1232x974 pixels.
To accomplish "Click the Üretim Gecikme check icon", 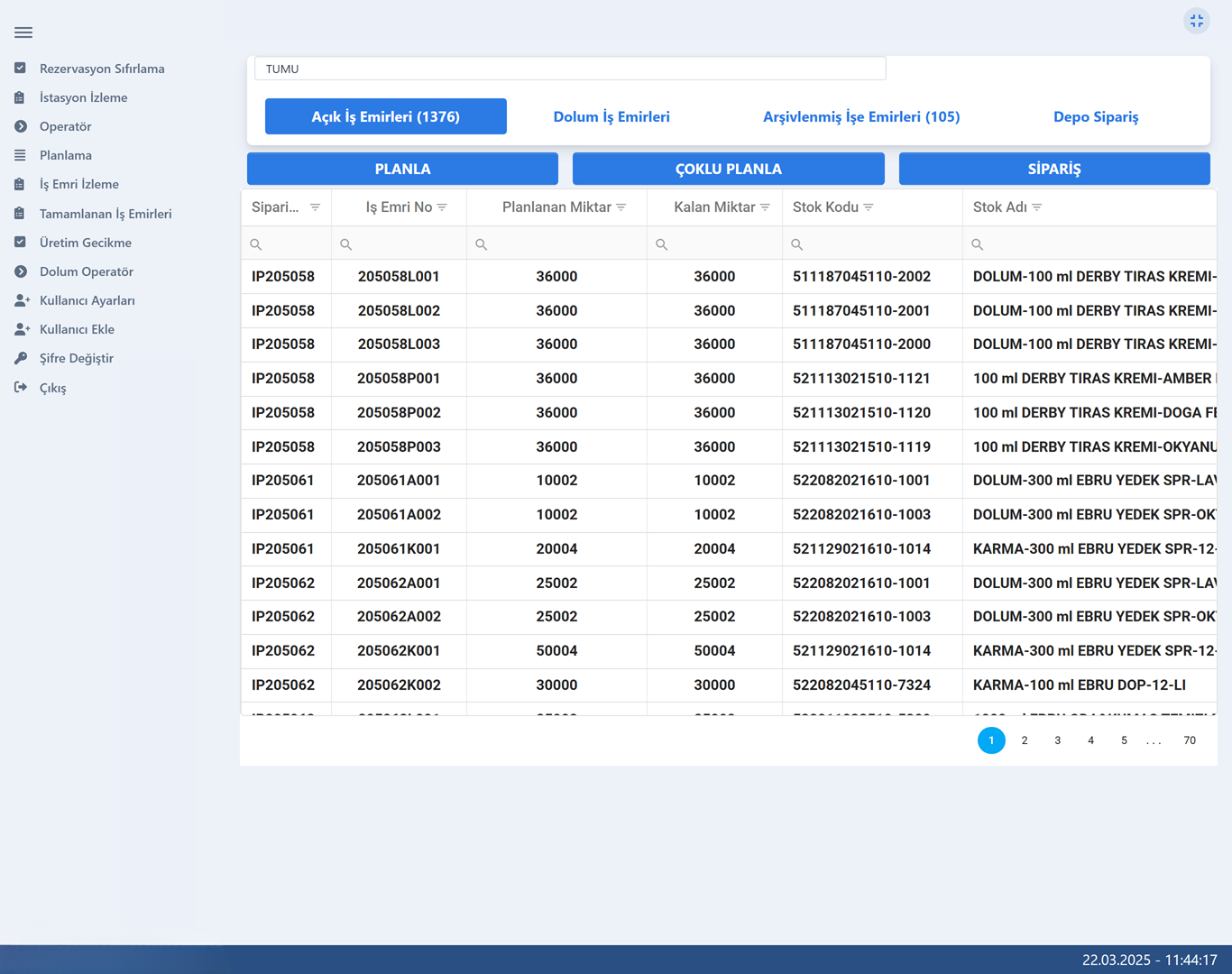I will click(x=20, y=243).
